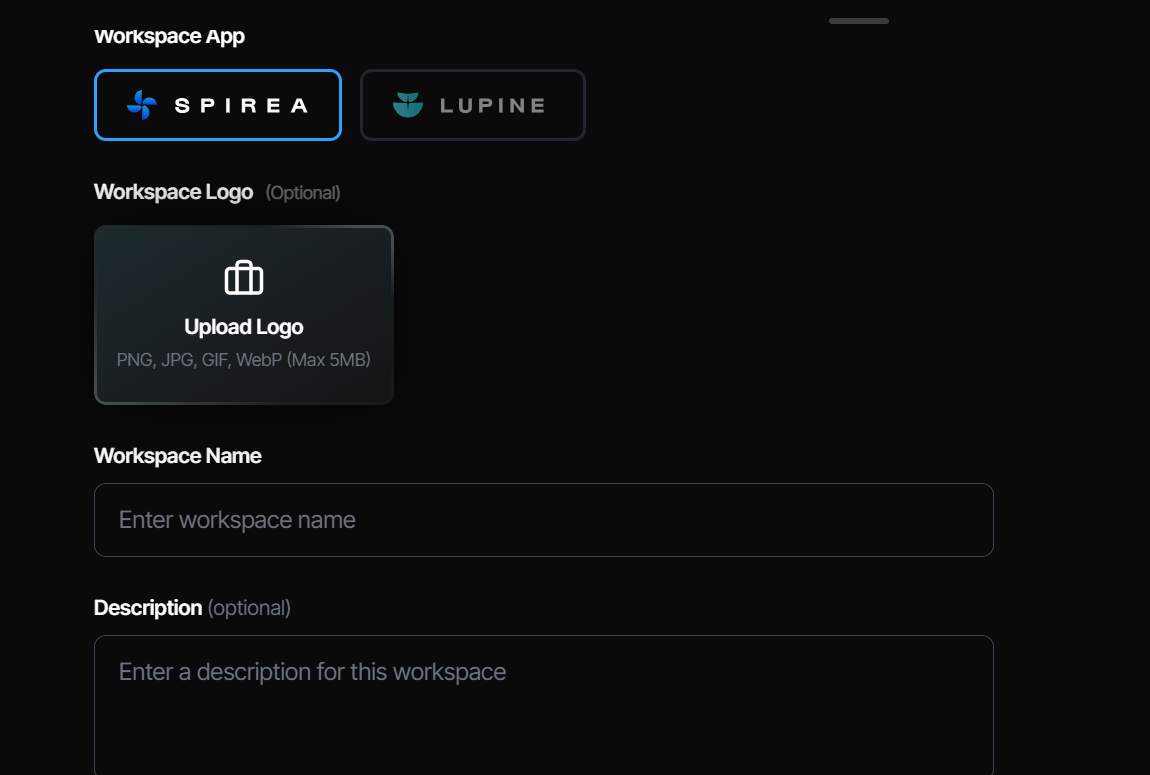Click the PNG, JPG, GIF, WebP format hint
1150x775 pixels.
click(243, 360)
